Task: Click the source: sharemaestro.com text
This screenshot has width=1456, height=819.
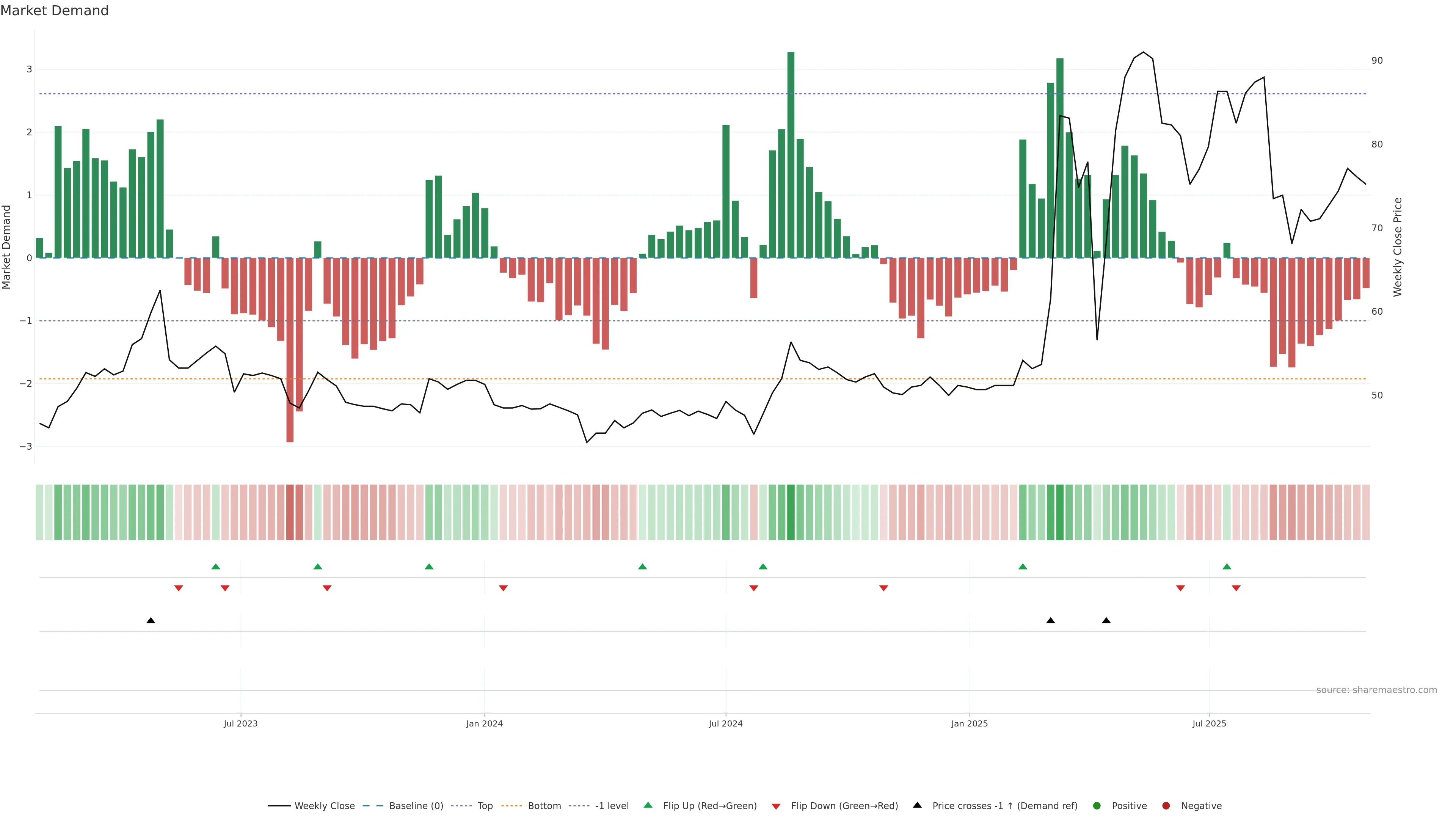Action: (1376, 690)
